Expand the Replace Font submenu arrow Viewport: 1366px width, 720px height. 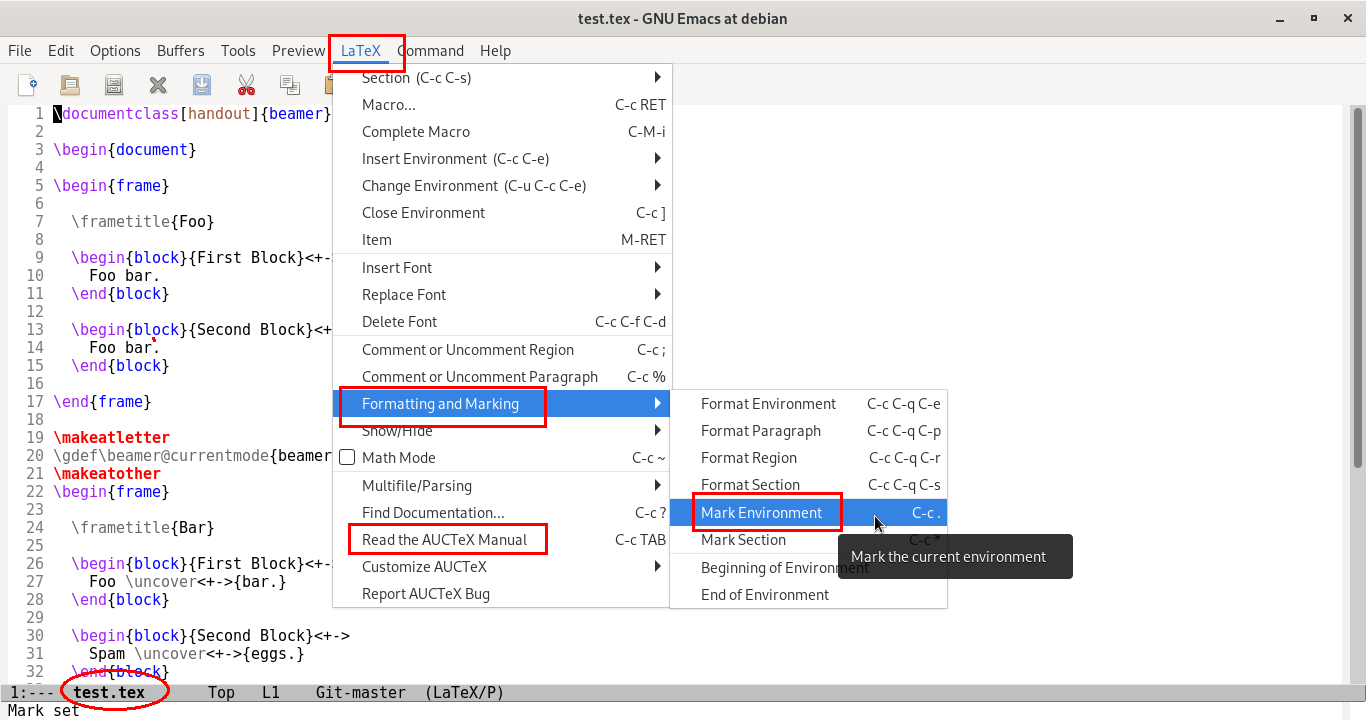pyautogui.click(x=657, y=294)
